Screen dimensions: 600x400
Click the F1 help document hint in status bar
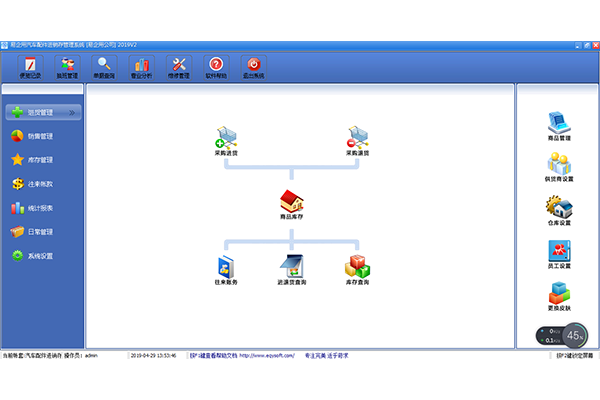214,356
